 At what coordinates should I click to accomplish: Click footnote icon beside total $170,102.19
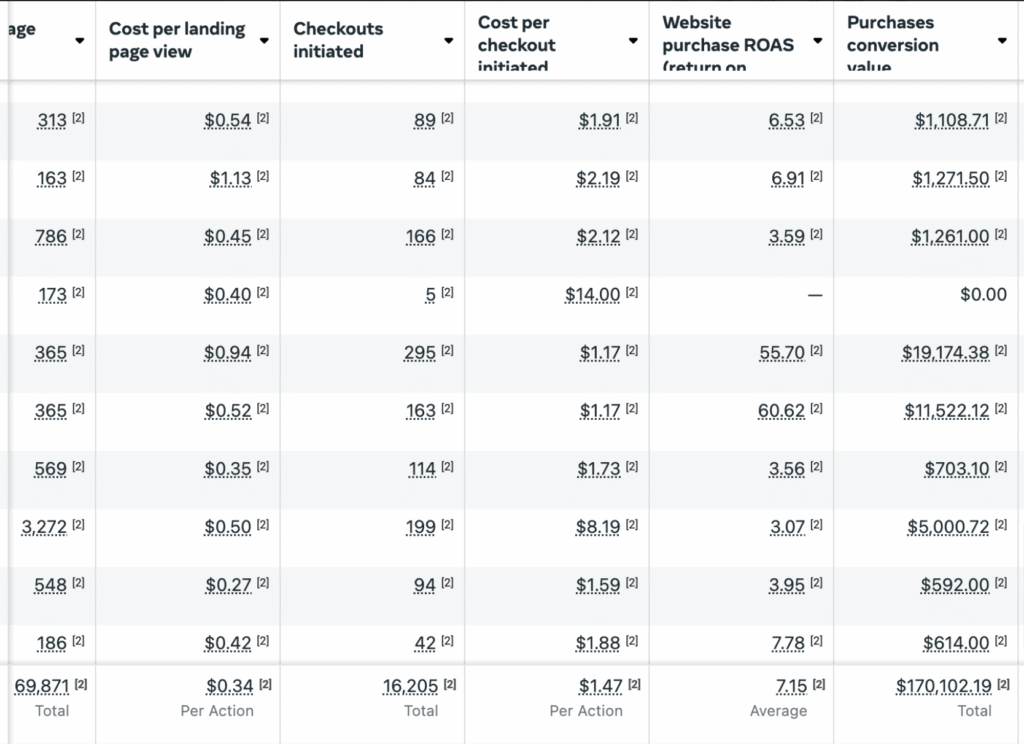coord(1001,684)
